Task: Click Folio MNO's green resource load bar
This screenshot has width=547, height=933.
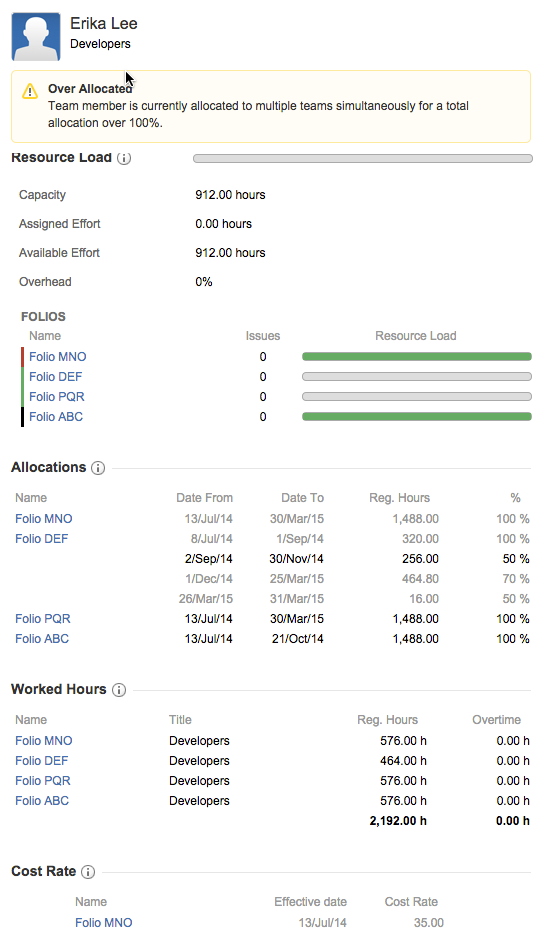Action: [x=417, y=357]
